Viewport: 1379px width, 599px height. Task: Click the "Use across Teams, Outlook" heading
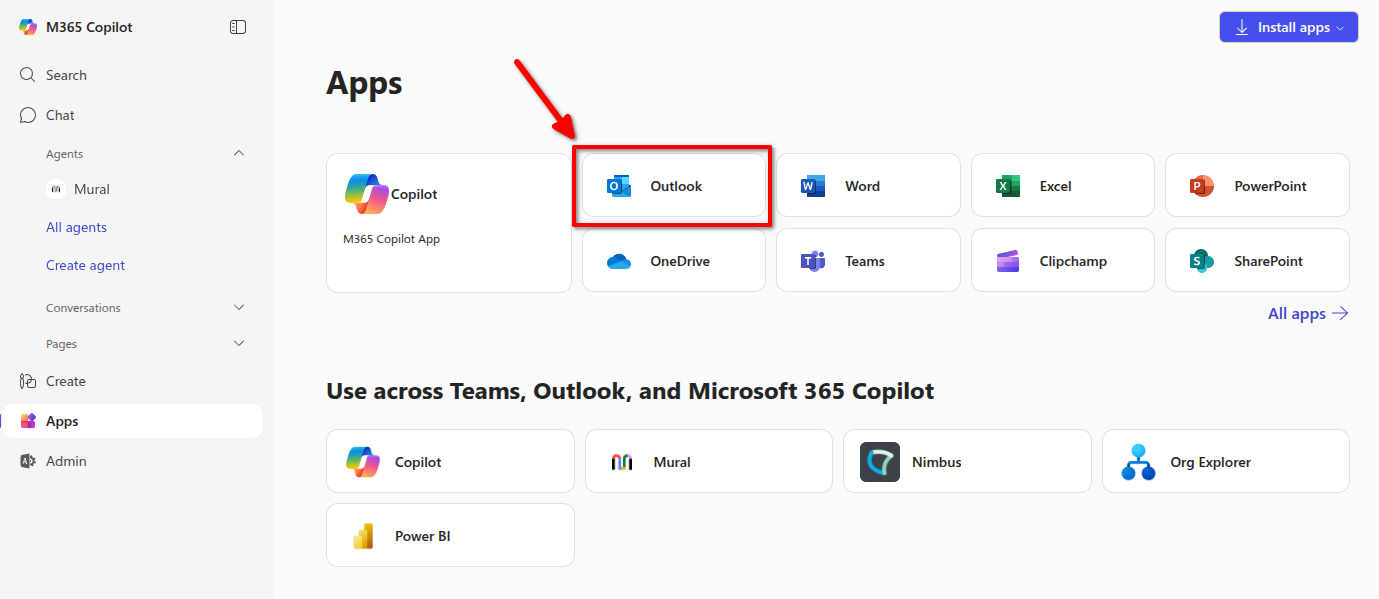(630, 391)
